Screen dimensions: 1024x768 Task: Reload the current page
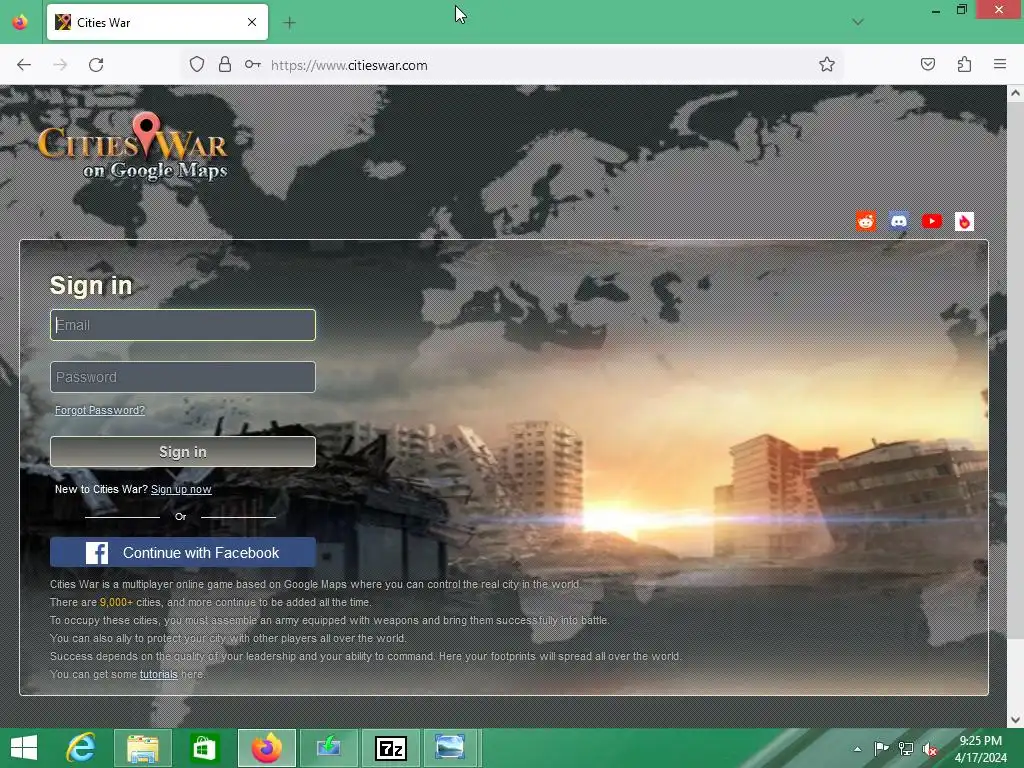pyautogui.click(x=96, y=65)
